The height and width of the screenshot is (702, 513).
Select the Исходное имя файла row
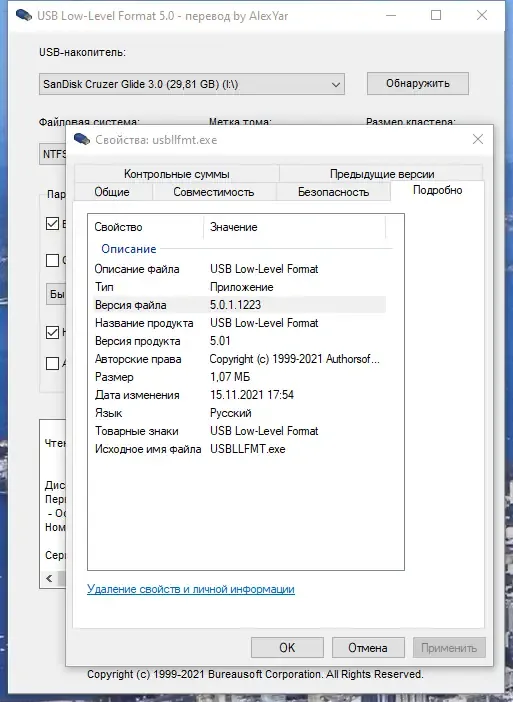click(x=239, y=449)
